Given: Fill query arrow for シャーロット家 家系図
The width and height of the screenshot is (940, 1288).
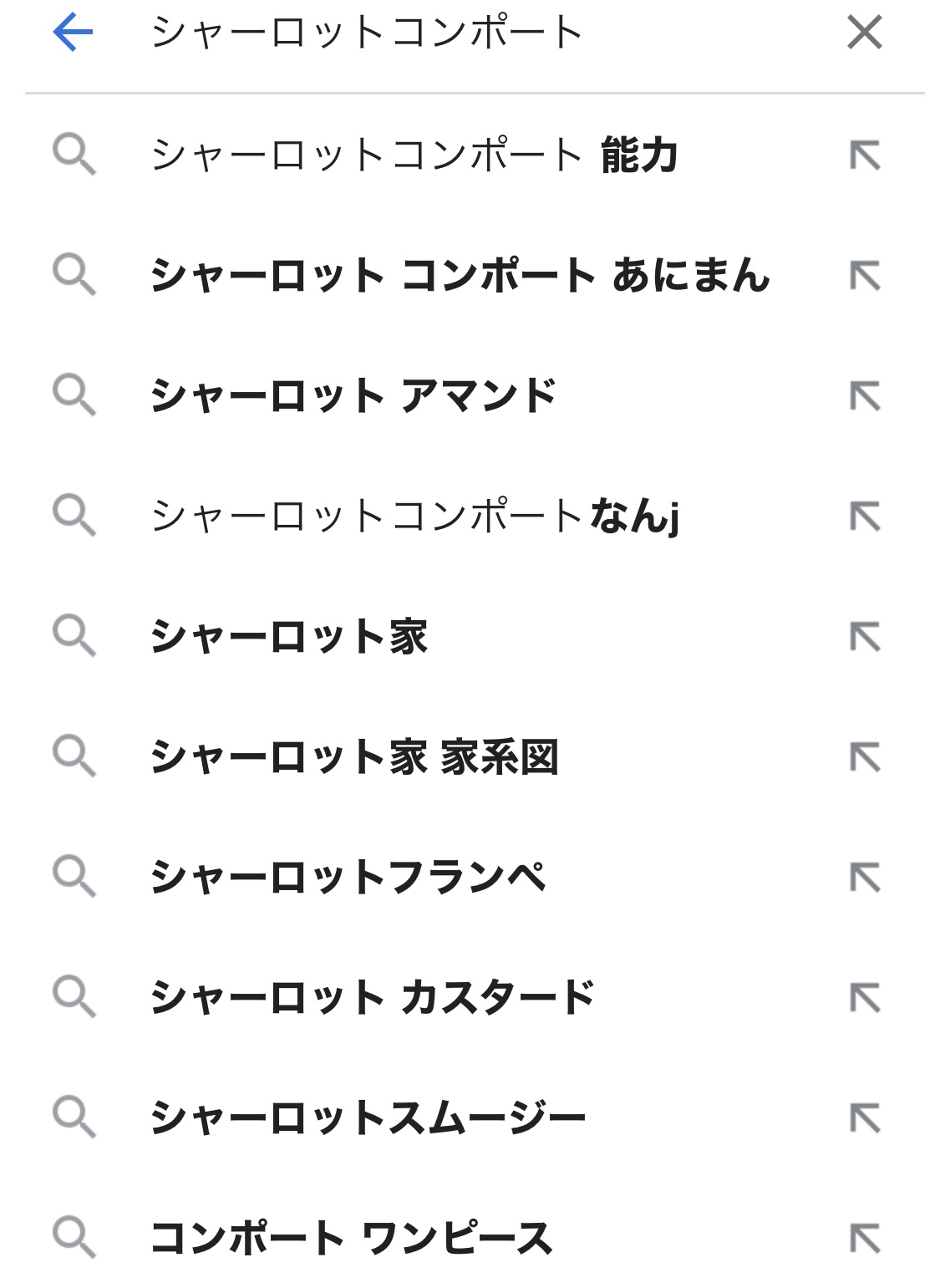Looking at the screenshot, I should click(865, 757).
